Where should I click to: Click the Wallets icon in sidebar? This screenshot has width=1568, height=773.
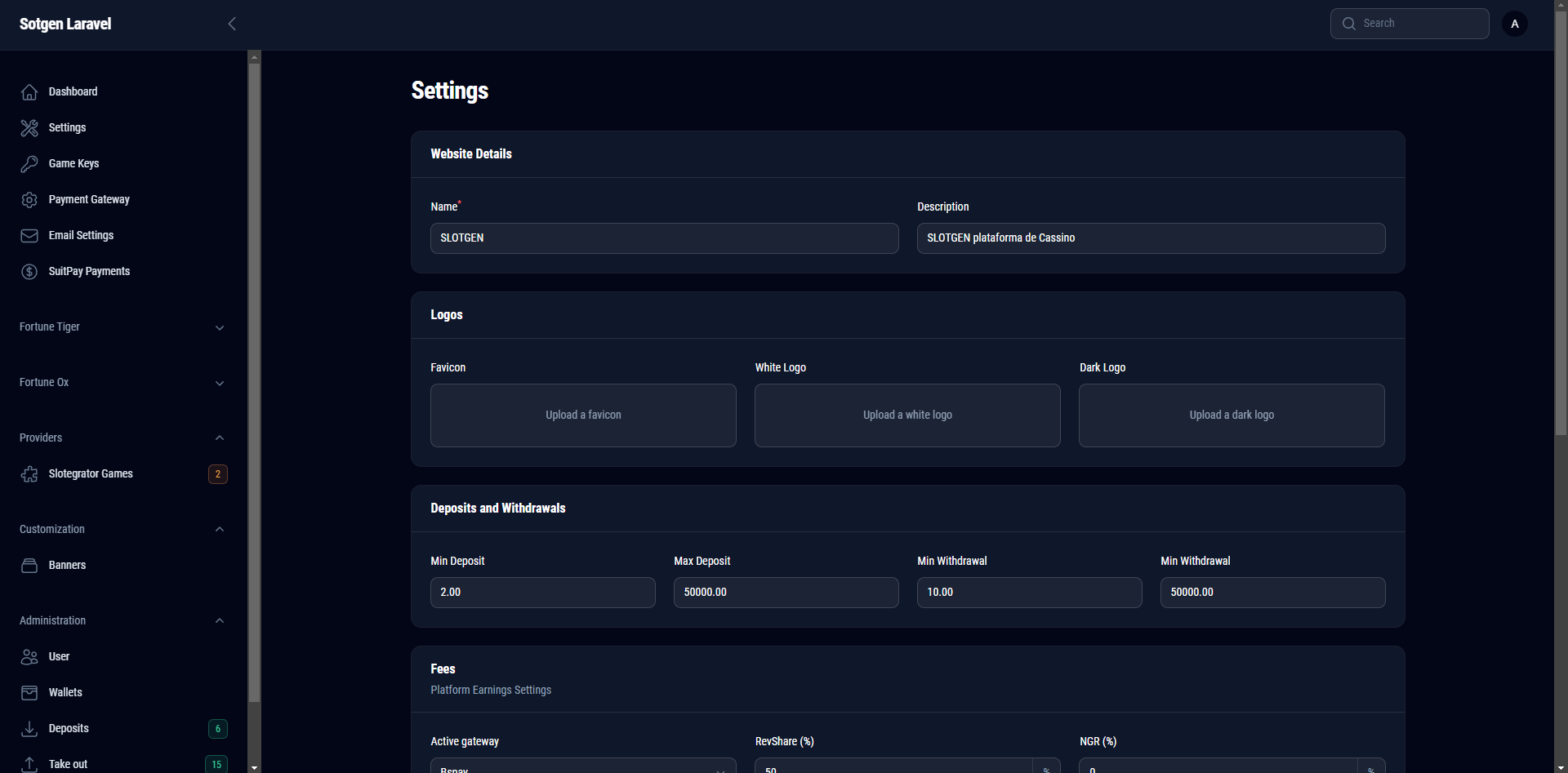pyautogui.click(x=29, y=693)
